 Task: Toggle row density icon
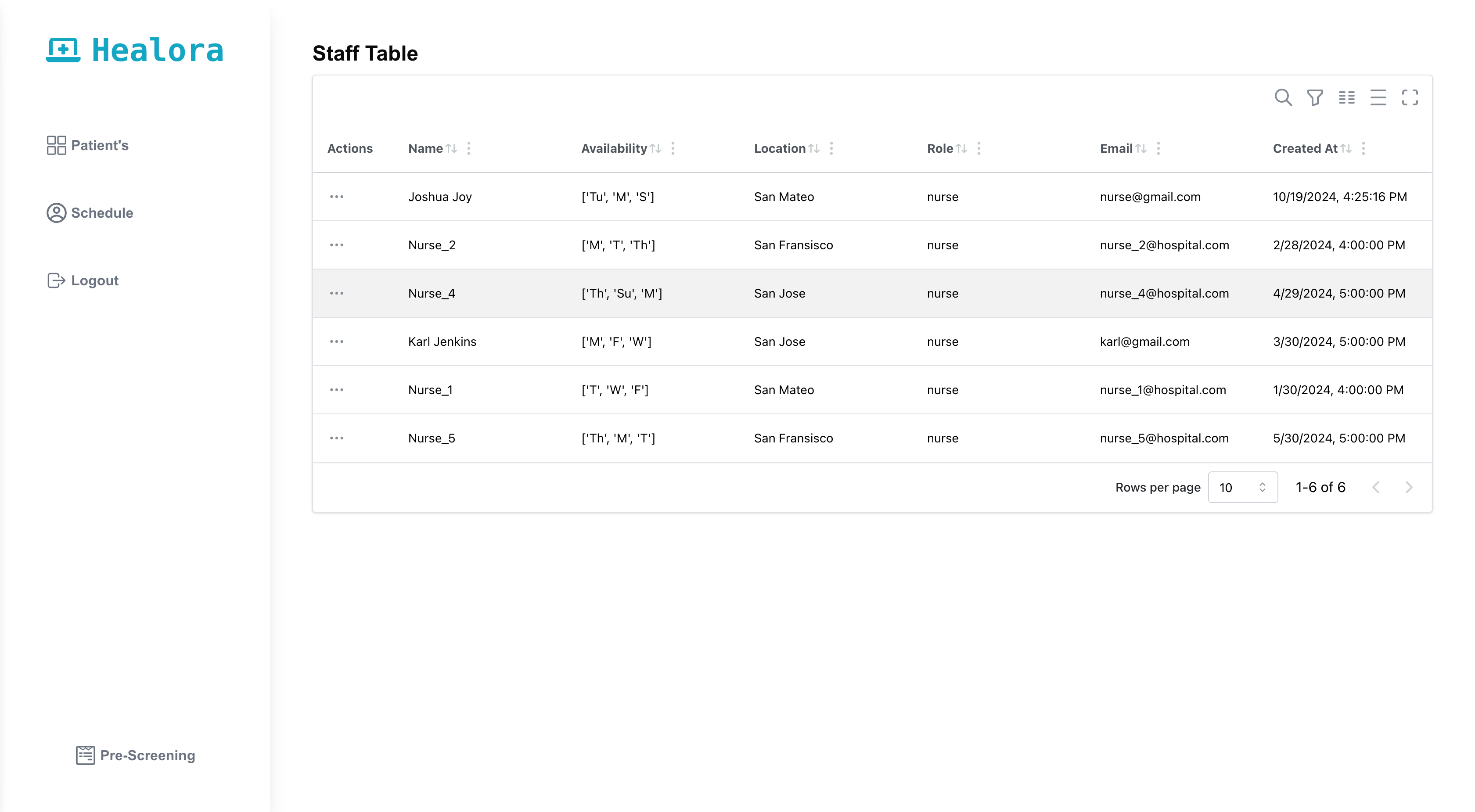[1378, 97]
